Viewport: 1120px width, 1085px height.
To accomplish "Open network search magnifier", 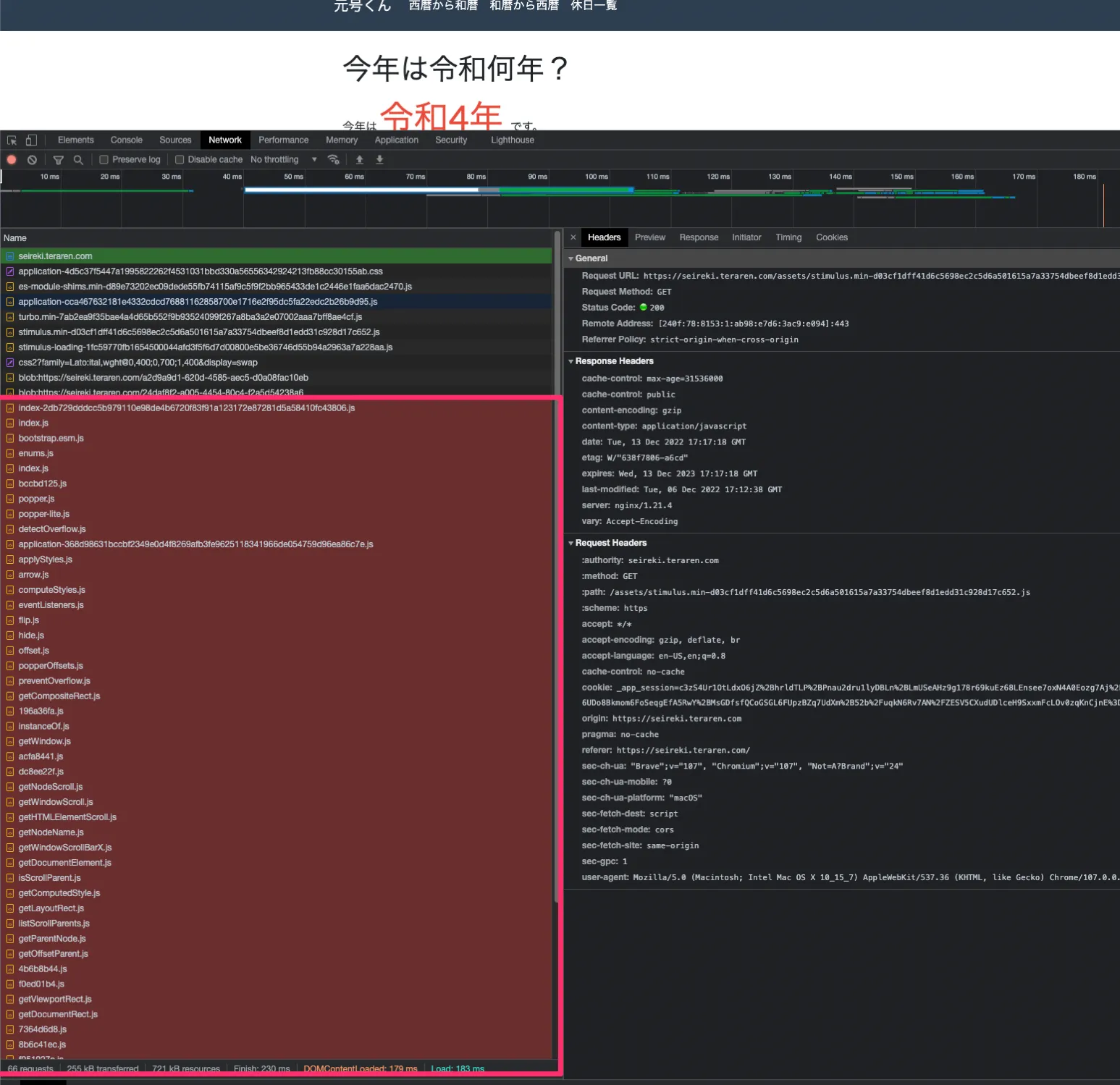I will pos(78,160).
